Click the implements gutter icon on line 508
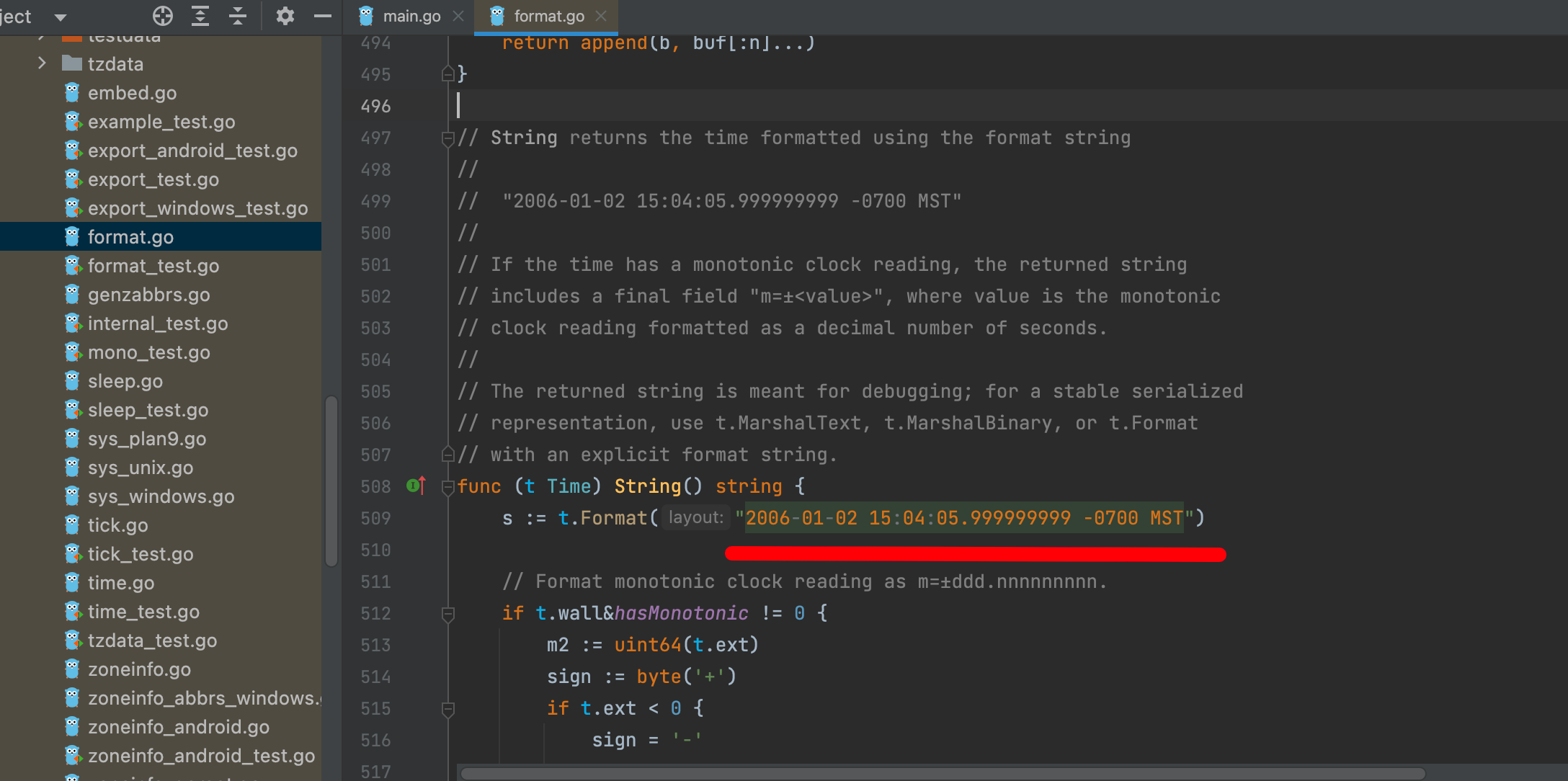This screenshot has width=1568, height=781. click(x=416, y=486)
